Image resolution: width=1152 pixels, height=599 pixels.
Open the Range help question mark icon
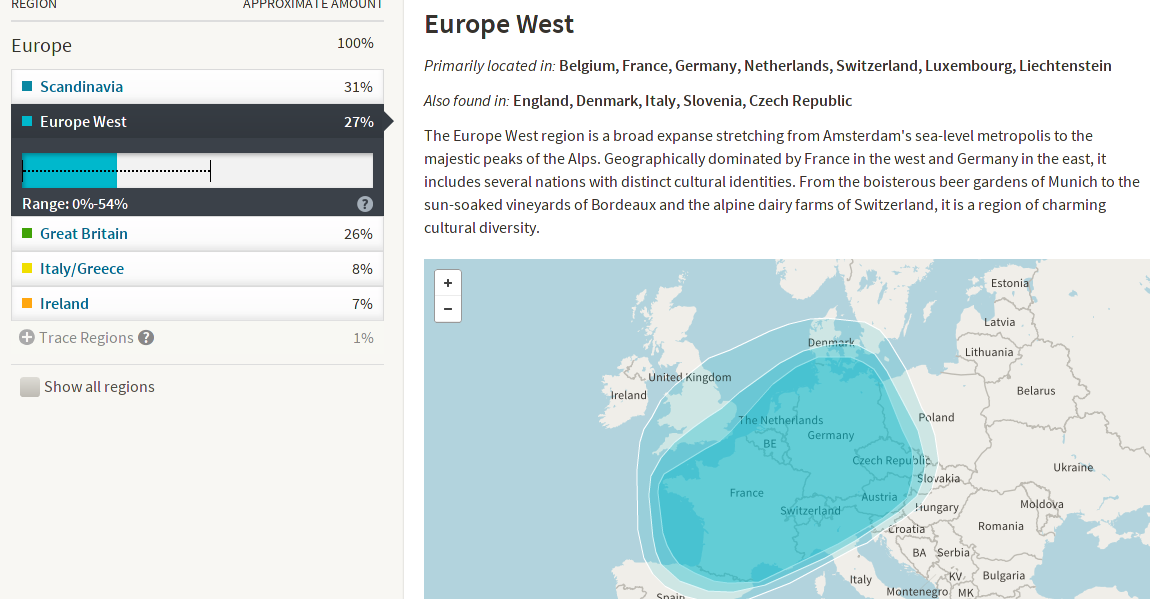coord(364,204)
